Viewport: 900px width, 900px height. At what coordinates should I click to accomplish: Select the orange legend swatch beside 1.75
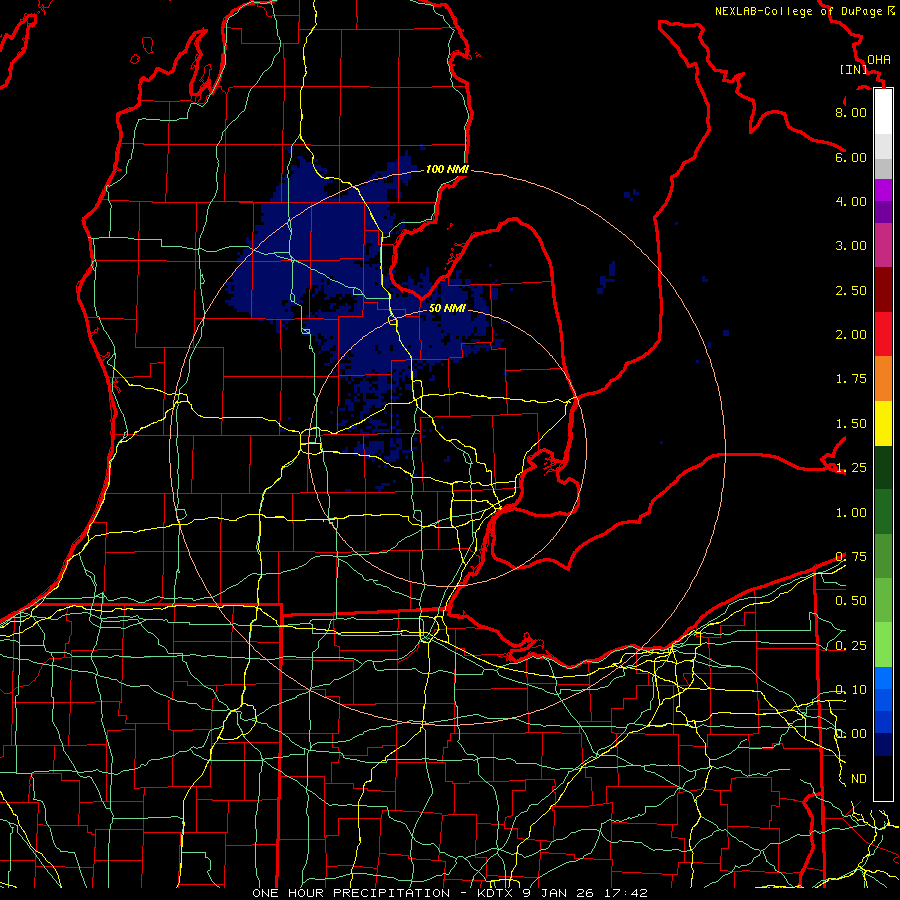tap(883, 379)
